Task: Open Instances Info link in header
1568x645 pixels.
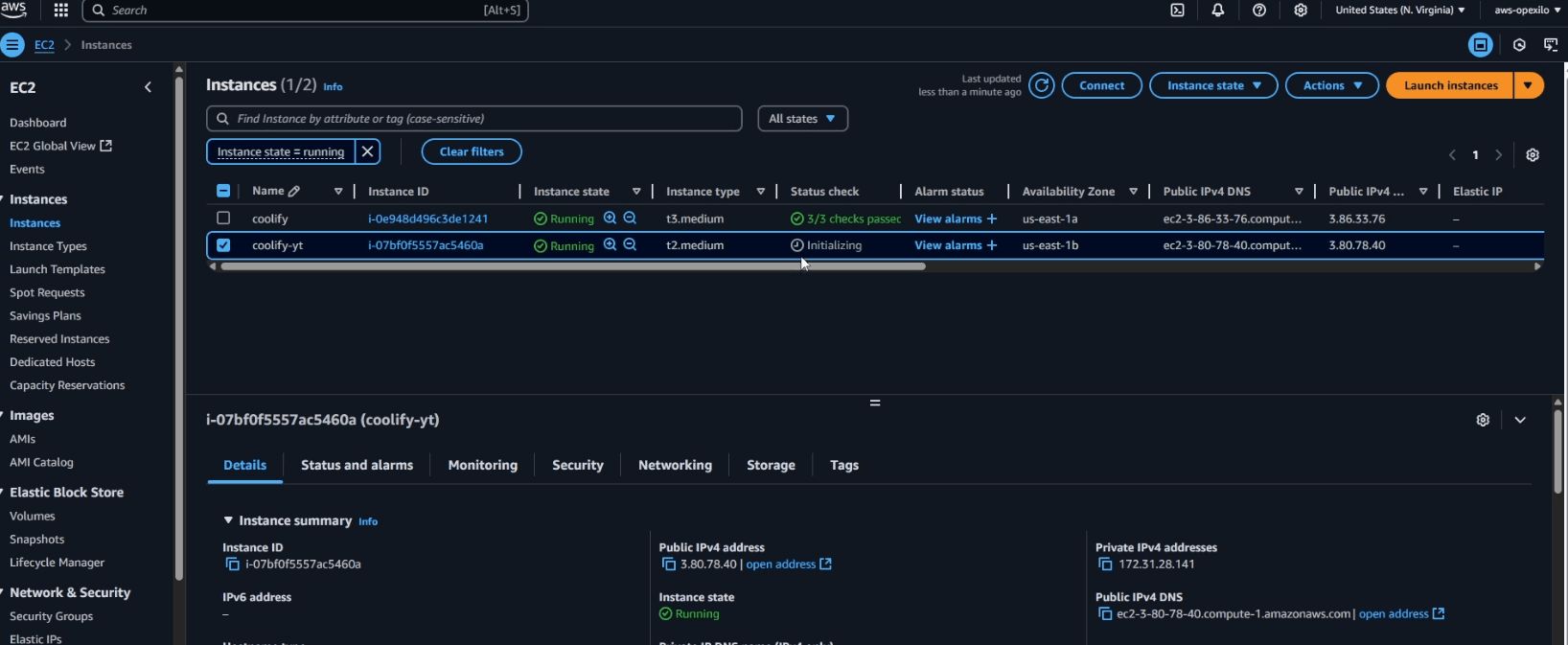Action: (x=333, y=87)
